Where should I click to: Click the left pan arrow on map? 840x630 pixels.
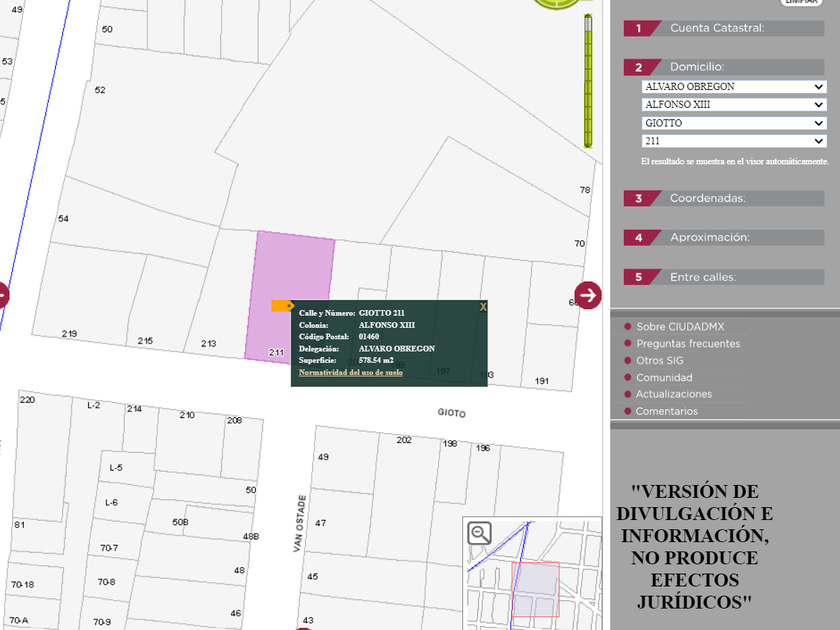(2, 295)
